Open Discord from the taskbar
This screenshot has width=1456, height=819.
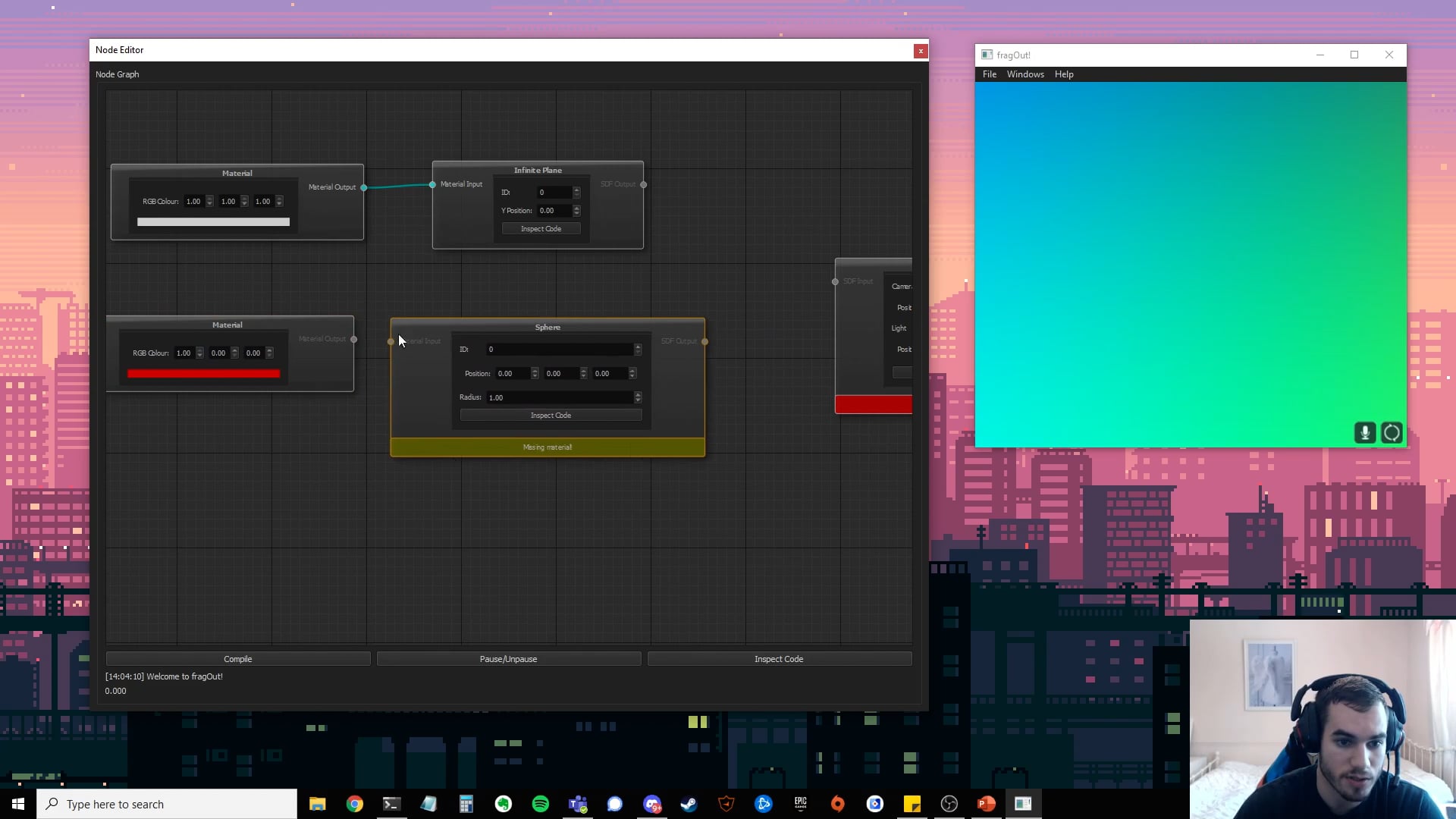click(651, 804)
